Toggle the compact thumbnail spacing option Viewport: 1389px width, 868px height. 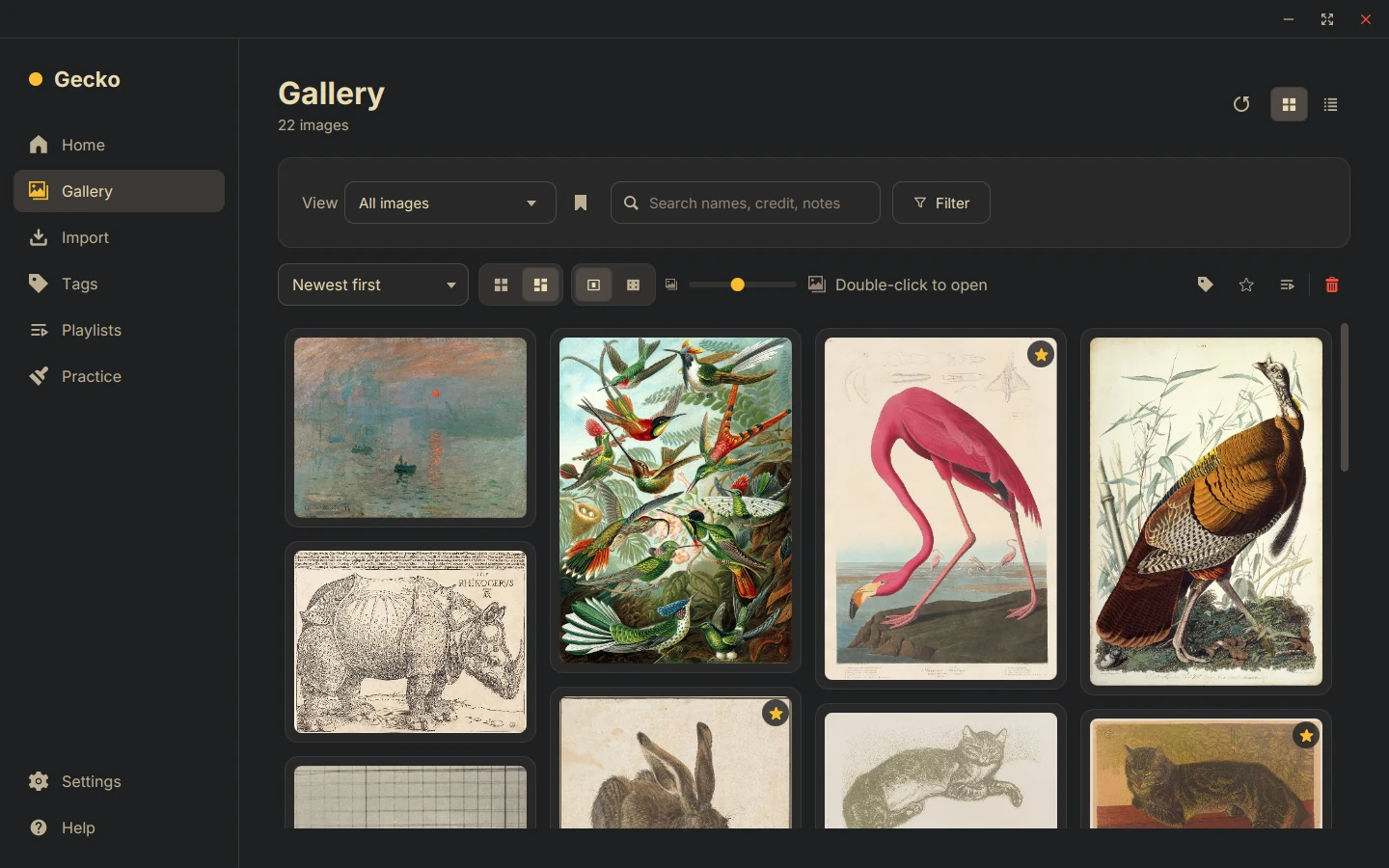pos(634,285)
